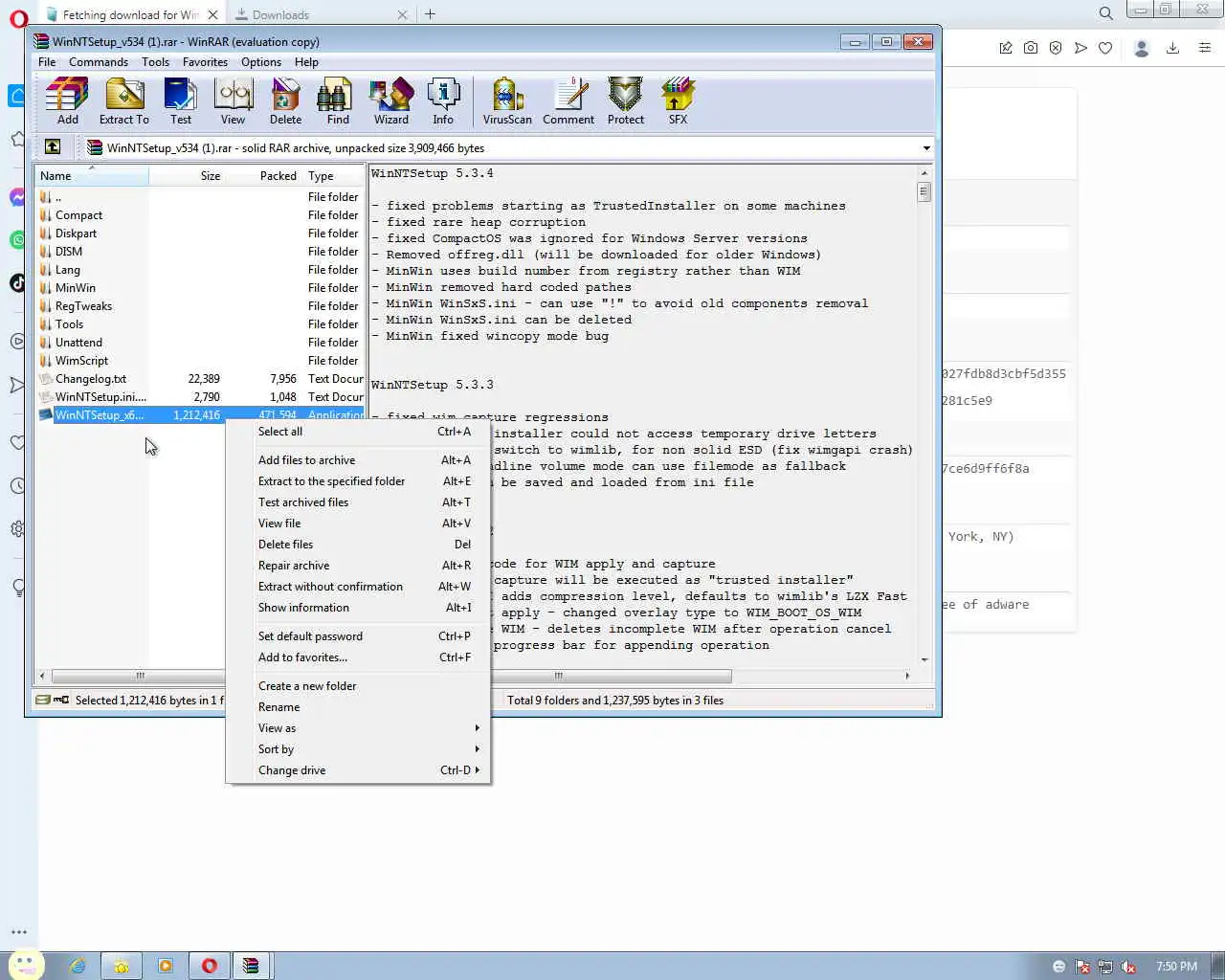Open Opera sidebar settings gear
Viewport: 1225px width, 980px height.
(x=18, y=528)
